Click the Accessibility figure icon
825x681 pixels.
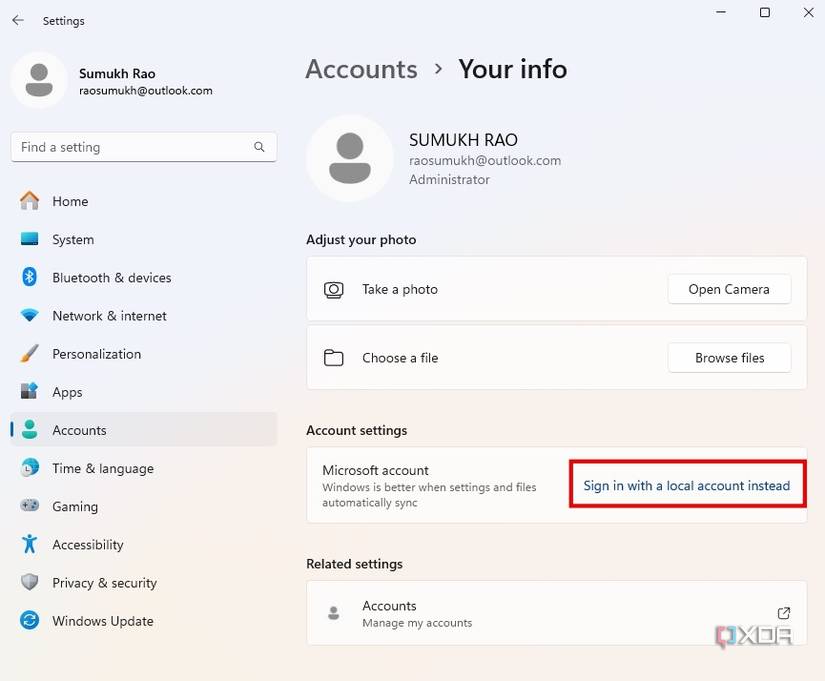(x=30, y=544)
